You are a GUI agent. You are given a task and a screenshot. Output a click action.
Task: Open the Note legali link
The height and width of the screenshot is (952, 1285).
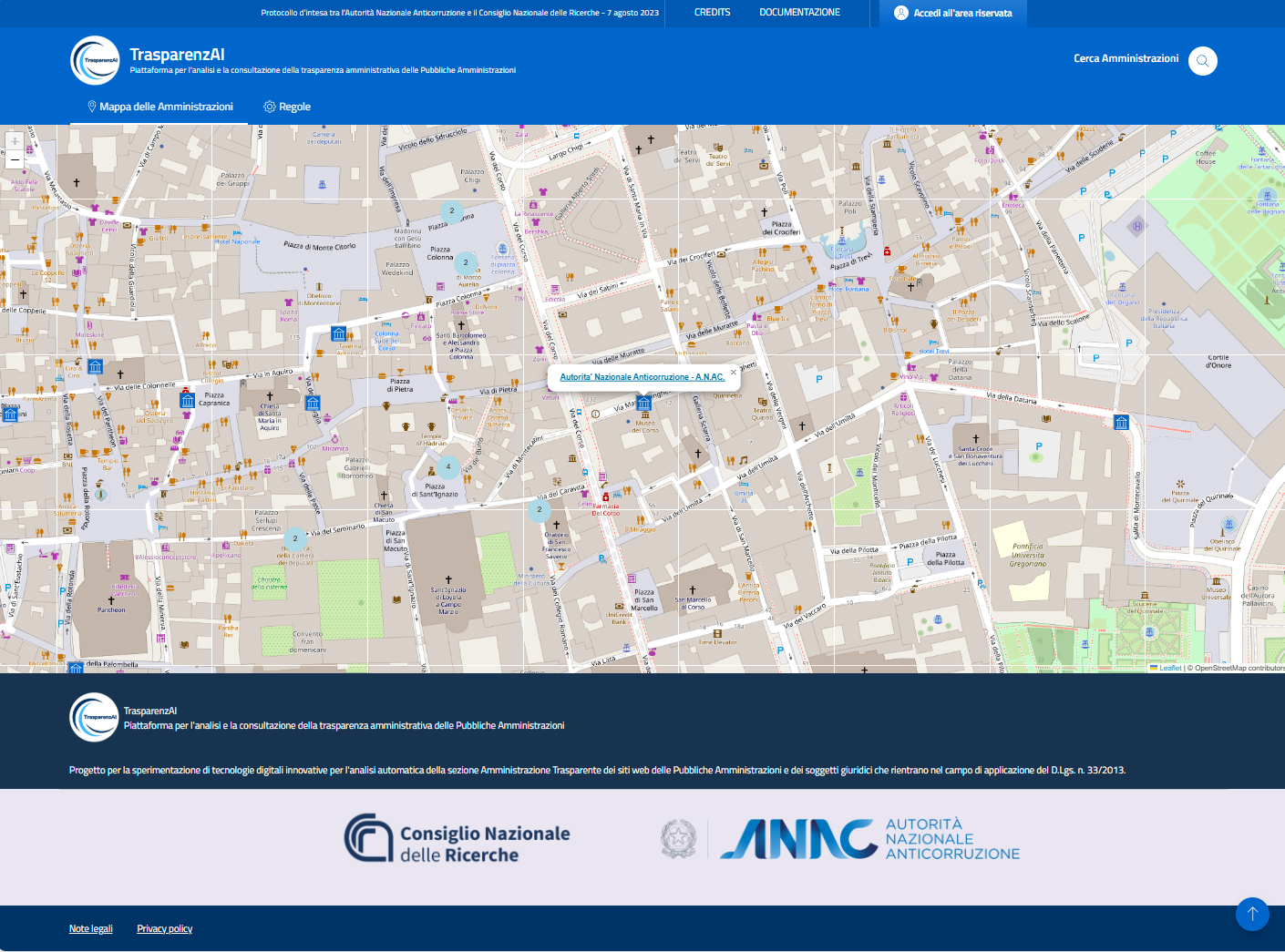(x=91, y=929)
